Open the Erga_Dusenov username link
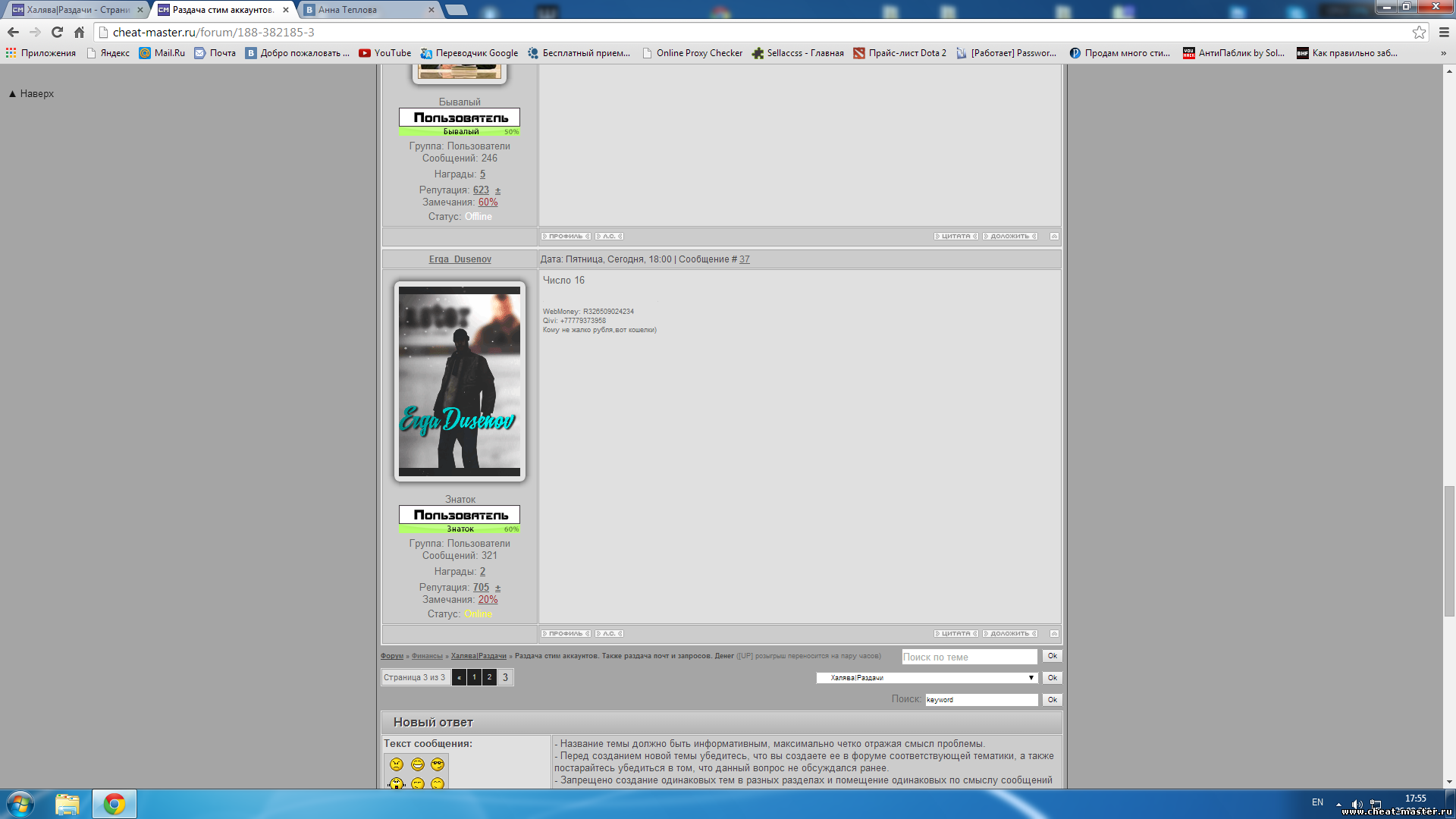1456x819 pixels. point(460,259)
